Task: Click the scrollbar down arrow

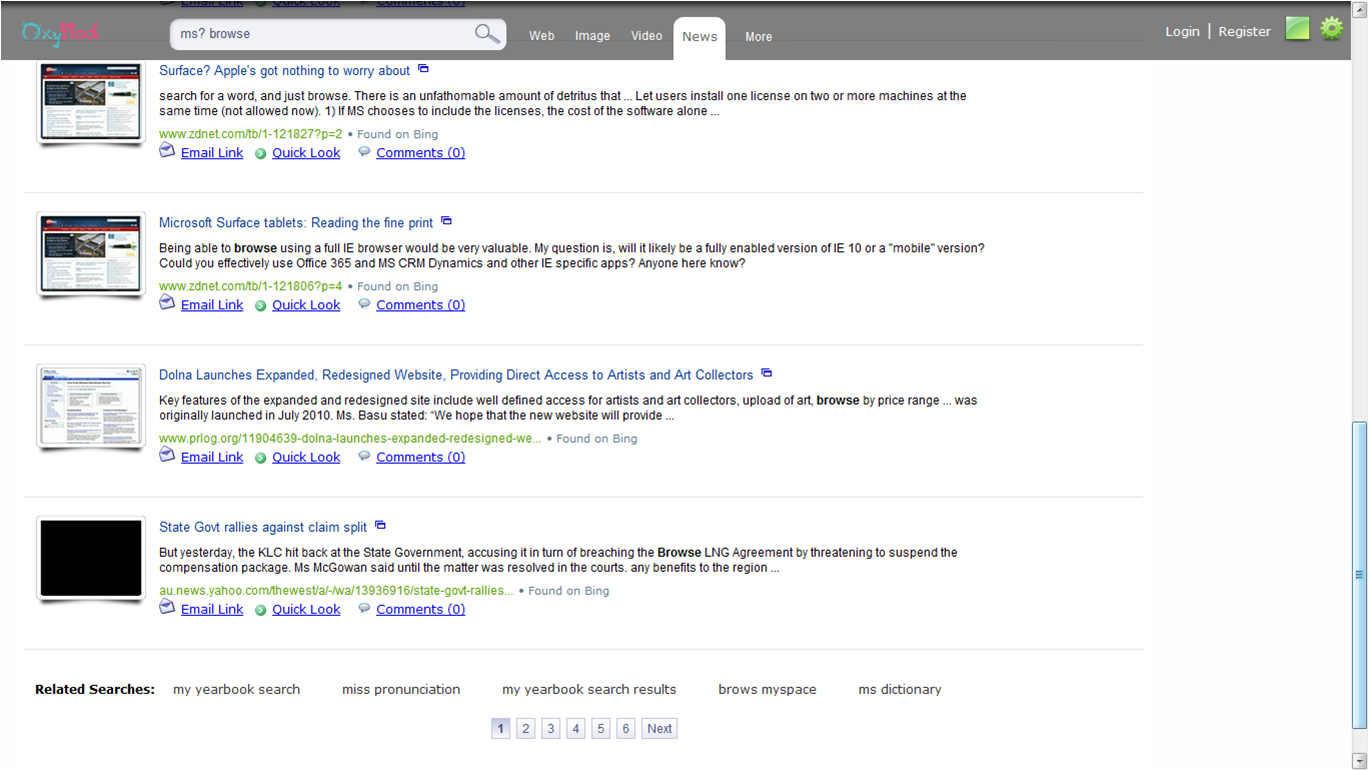Action: [x=1359, y=761]
